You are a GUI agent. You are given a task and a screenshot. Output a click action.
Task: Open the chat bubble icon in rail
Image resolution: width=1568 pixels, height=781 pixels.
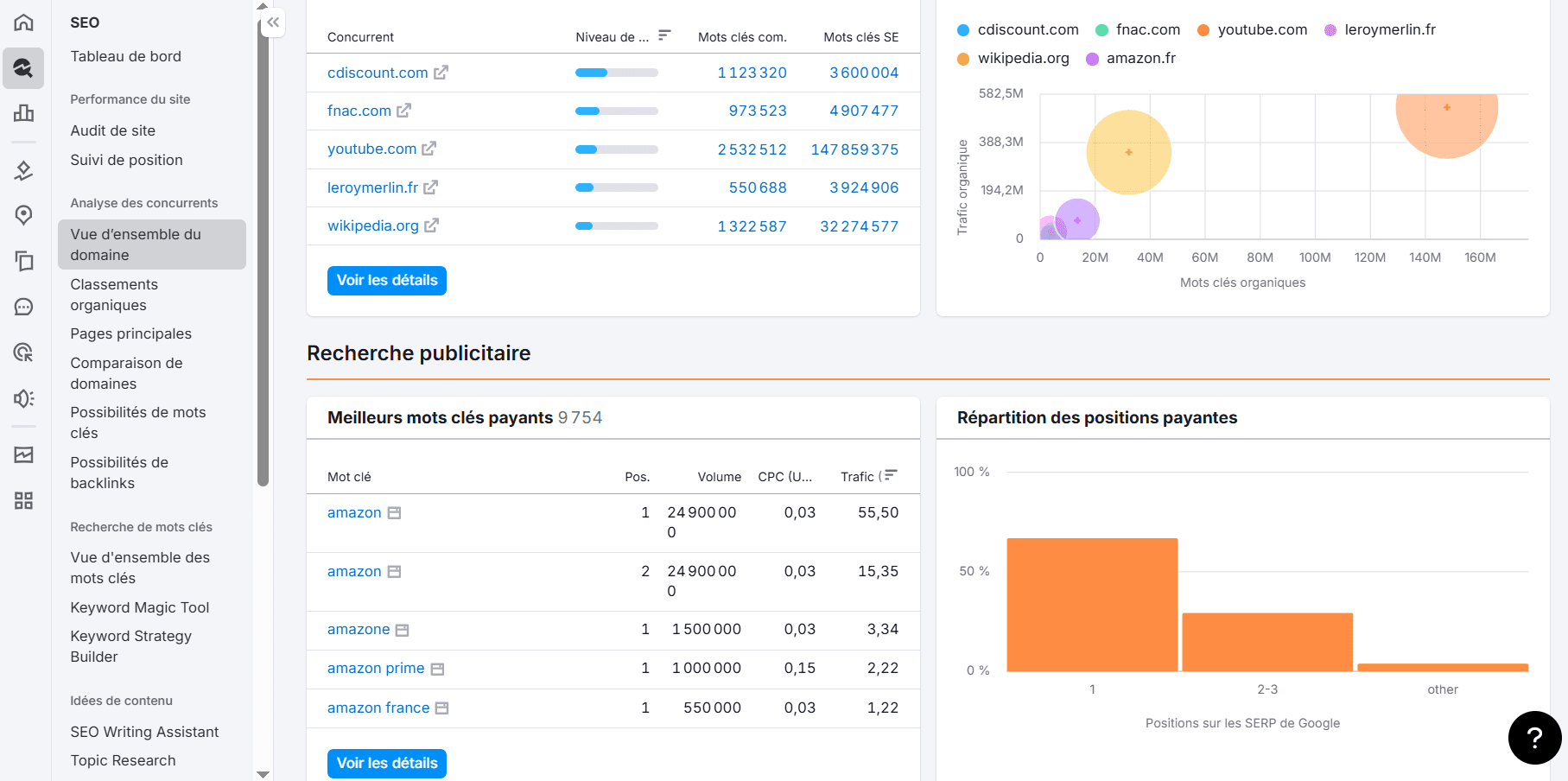coord(23,307)
